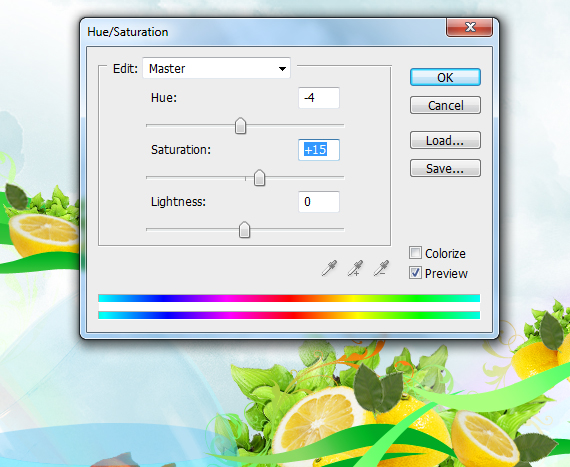Select the Subtract from Sample eyedropper
Viewport: 570px width, 467px height.
[381, 268]
